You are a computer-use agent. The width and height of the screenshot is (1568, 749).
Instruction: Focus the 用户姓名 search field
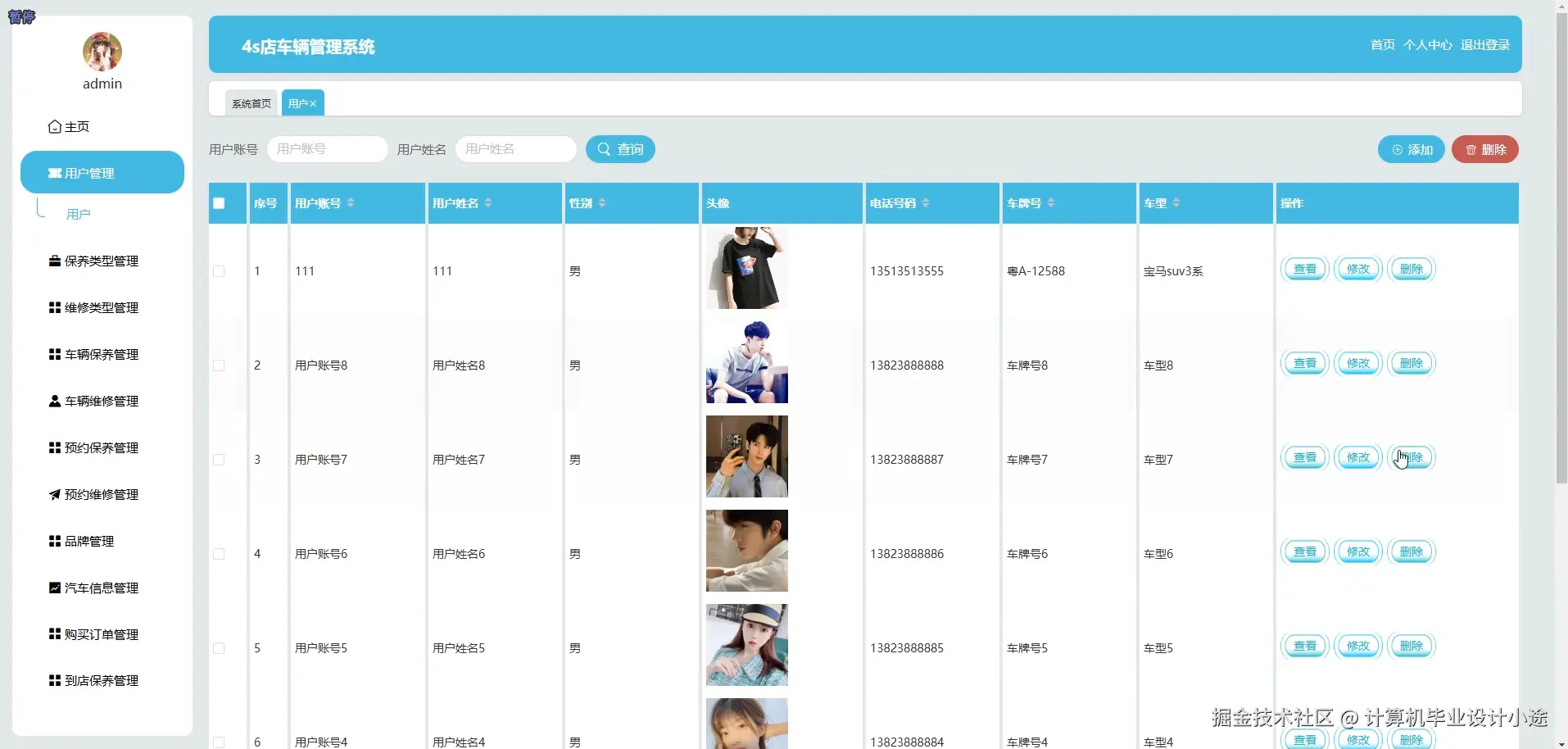(x=516, y=149)
